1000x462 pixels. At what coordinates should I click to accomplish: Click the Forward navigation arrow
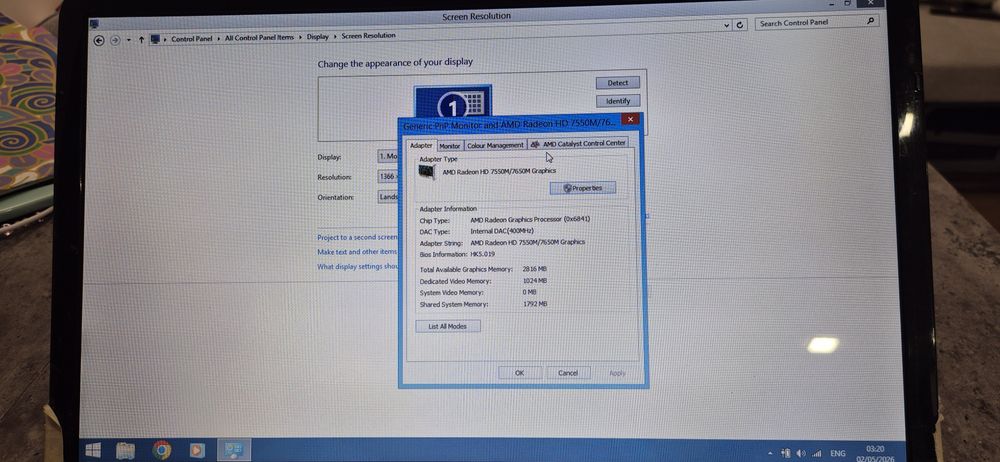click(115, 40)
